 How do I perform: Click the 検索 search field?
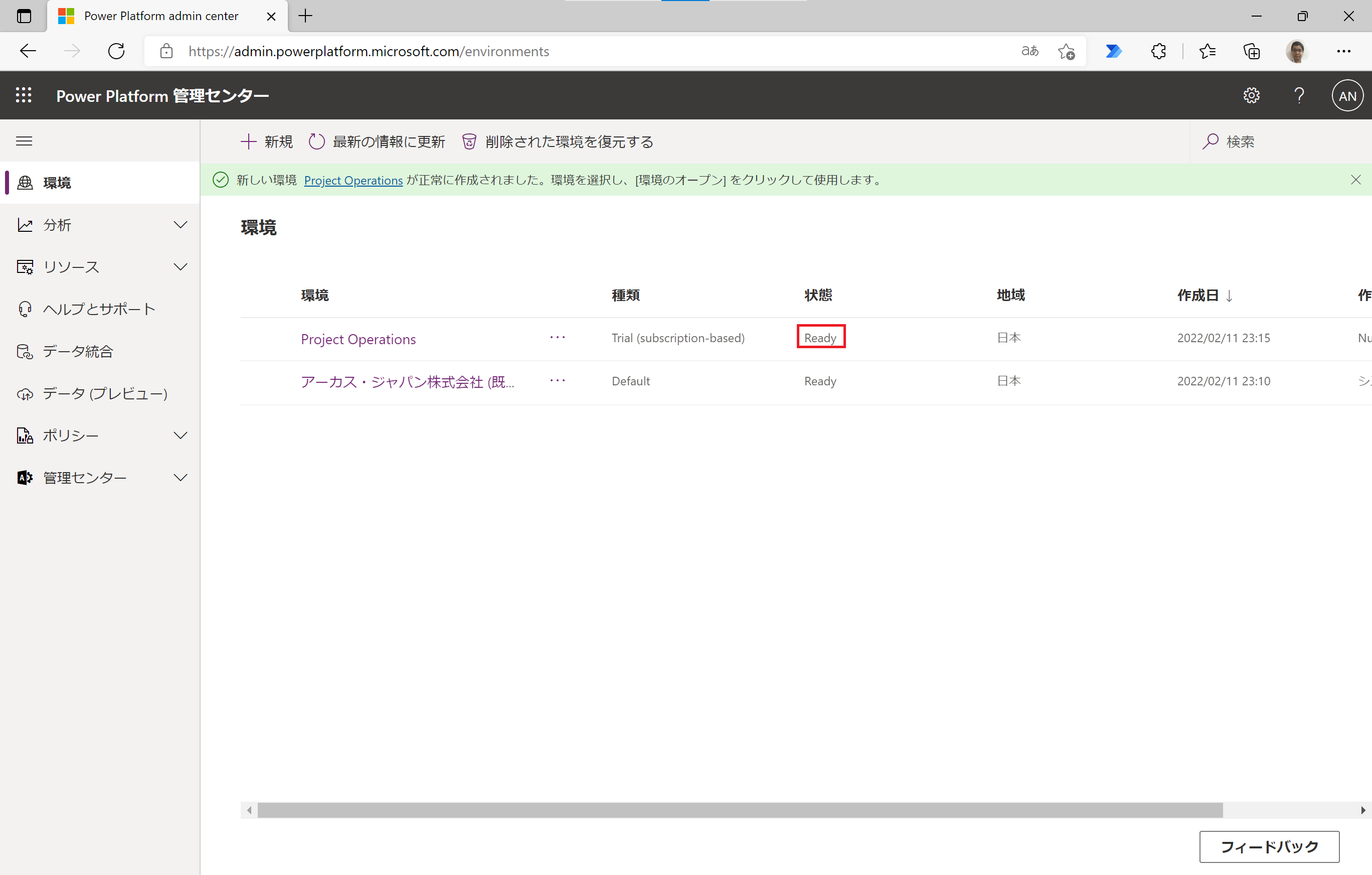tap(1282, 141)
